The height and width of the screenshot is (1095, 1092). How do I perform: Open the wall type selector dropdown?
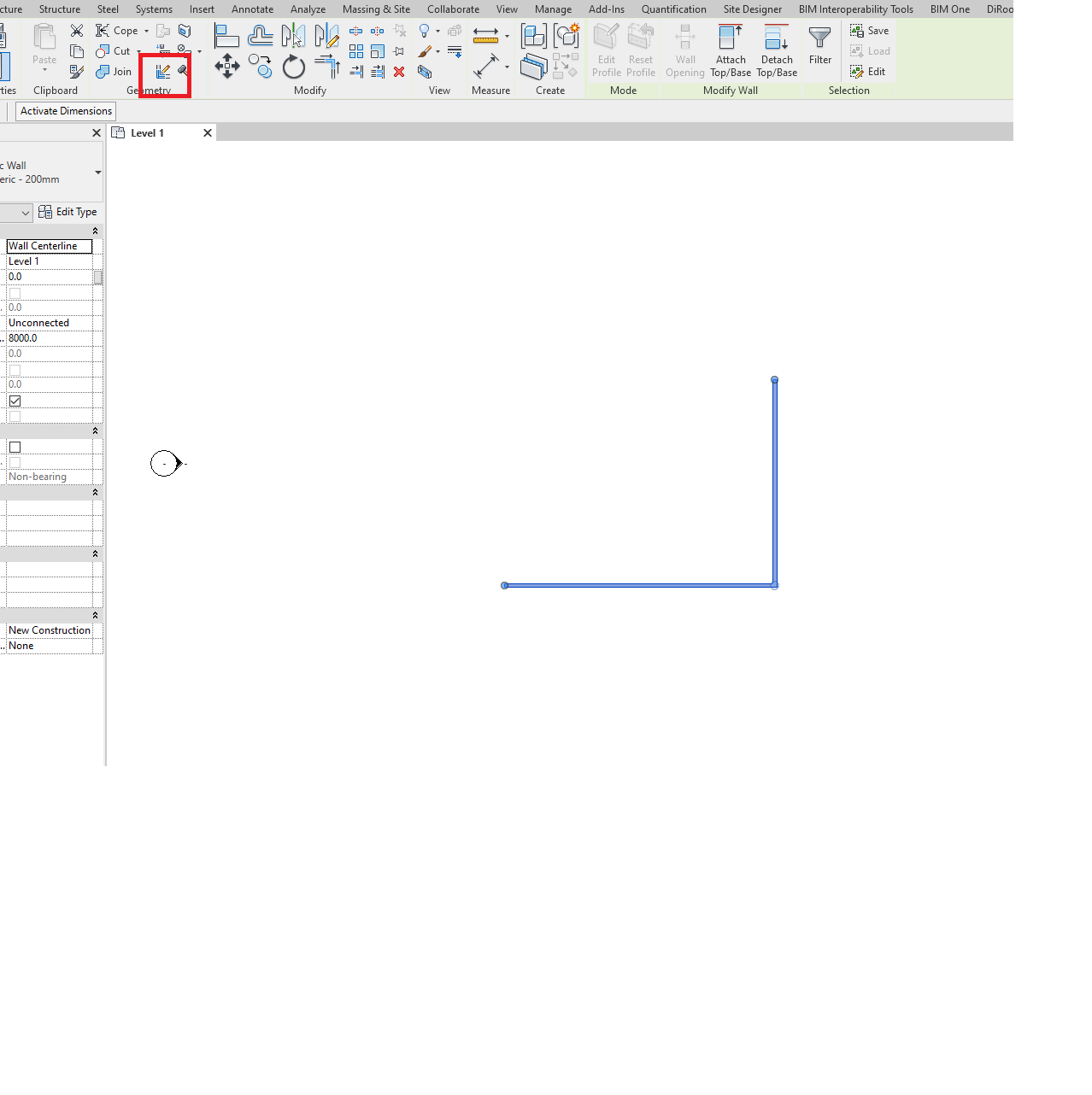(x=97, y=173)
